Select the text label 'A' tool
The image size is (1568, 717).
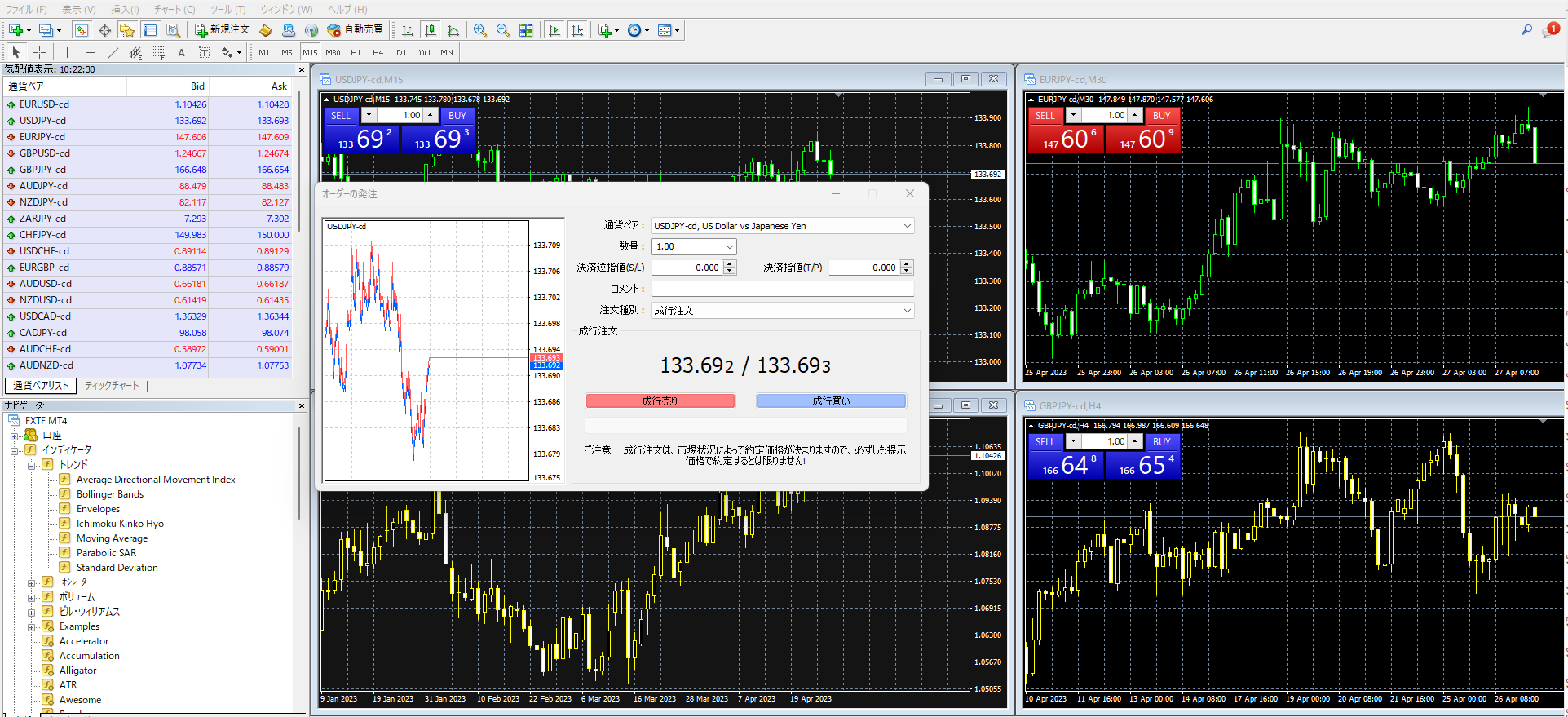coord(181,52)
